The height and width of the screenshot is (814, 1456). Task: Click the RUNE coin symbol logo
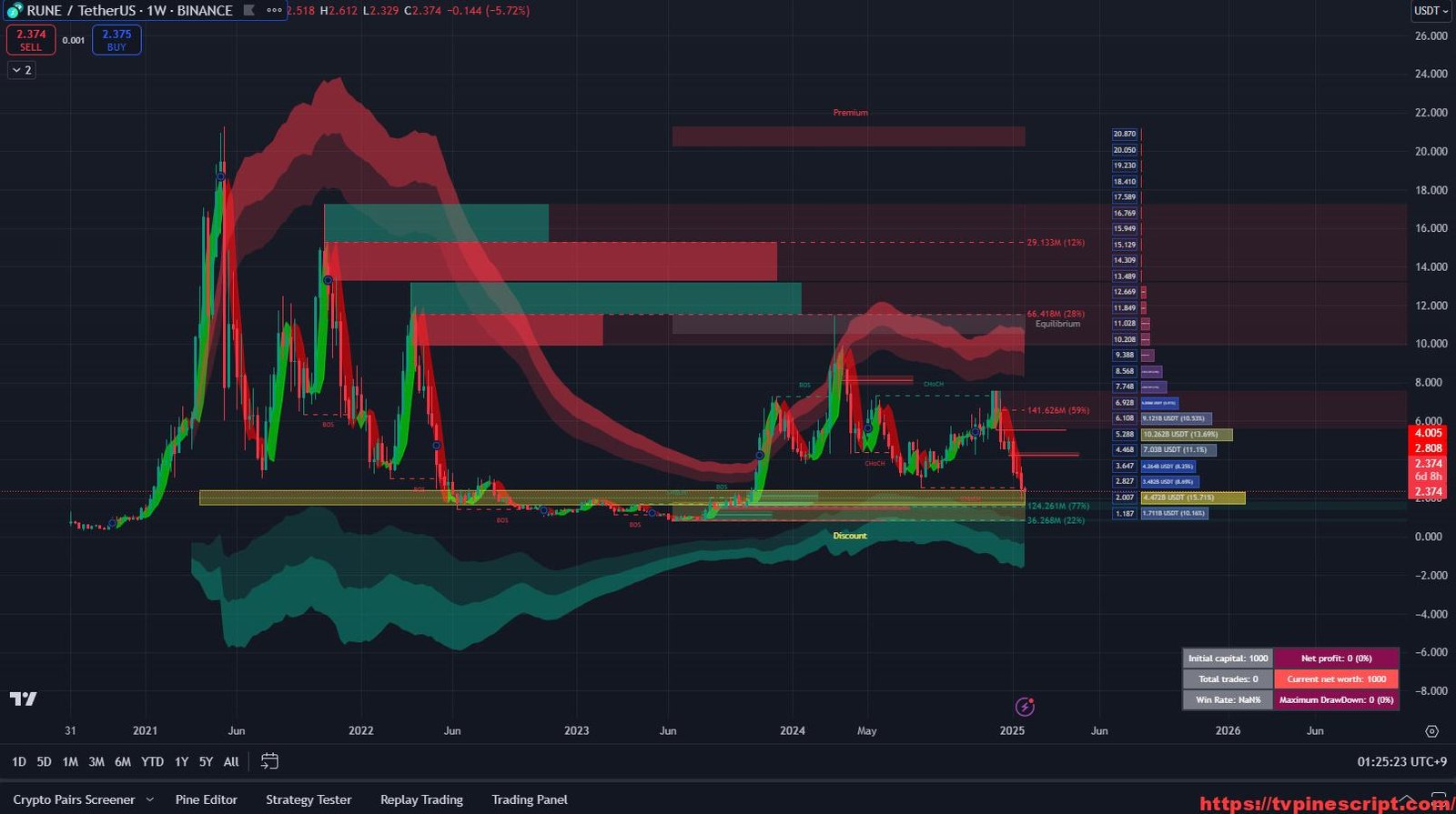pos(15,11)
